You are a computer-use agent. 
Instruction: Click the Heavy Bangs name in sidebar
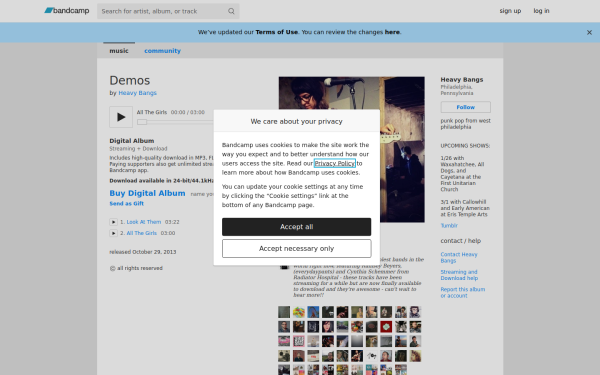[461, 80]
